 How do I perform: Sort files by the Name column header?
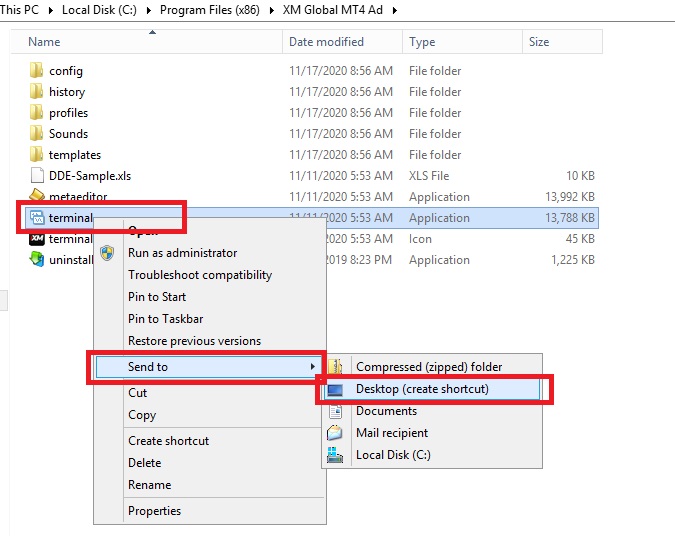pos(44,42)
